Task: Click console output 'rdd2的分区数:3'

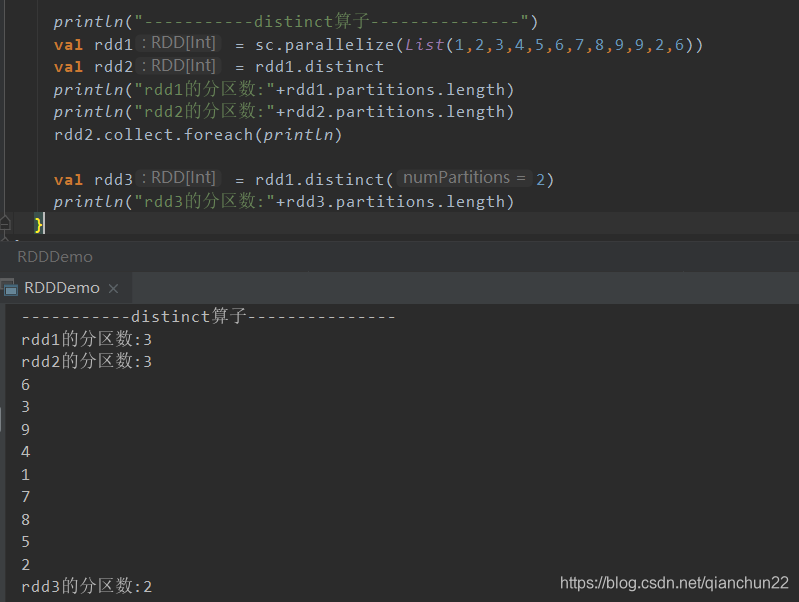Action: click(87, 361)
